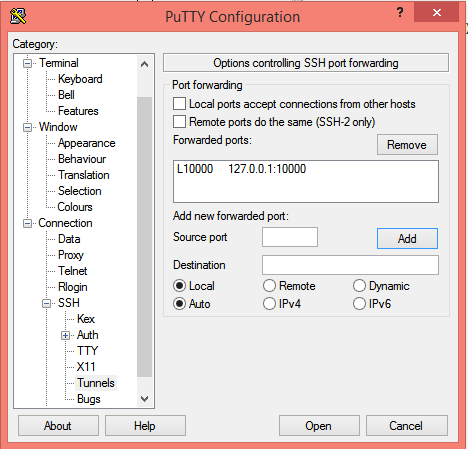Collapse the SSH tree node
468x449 pixels.
click(47, 303)
